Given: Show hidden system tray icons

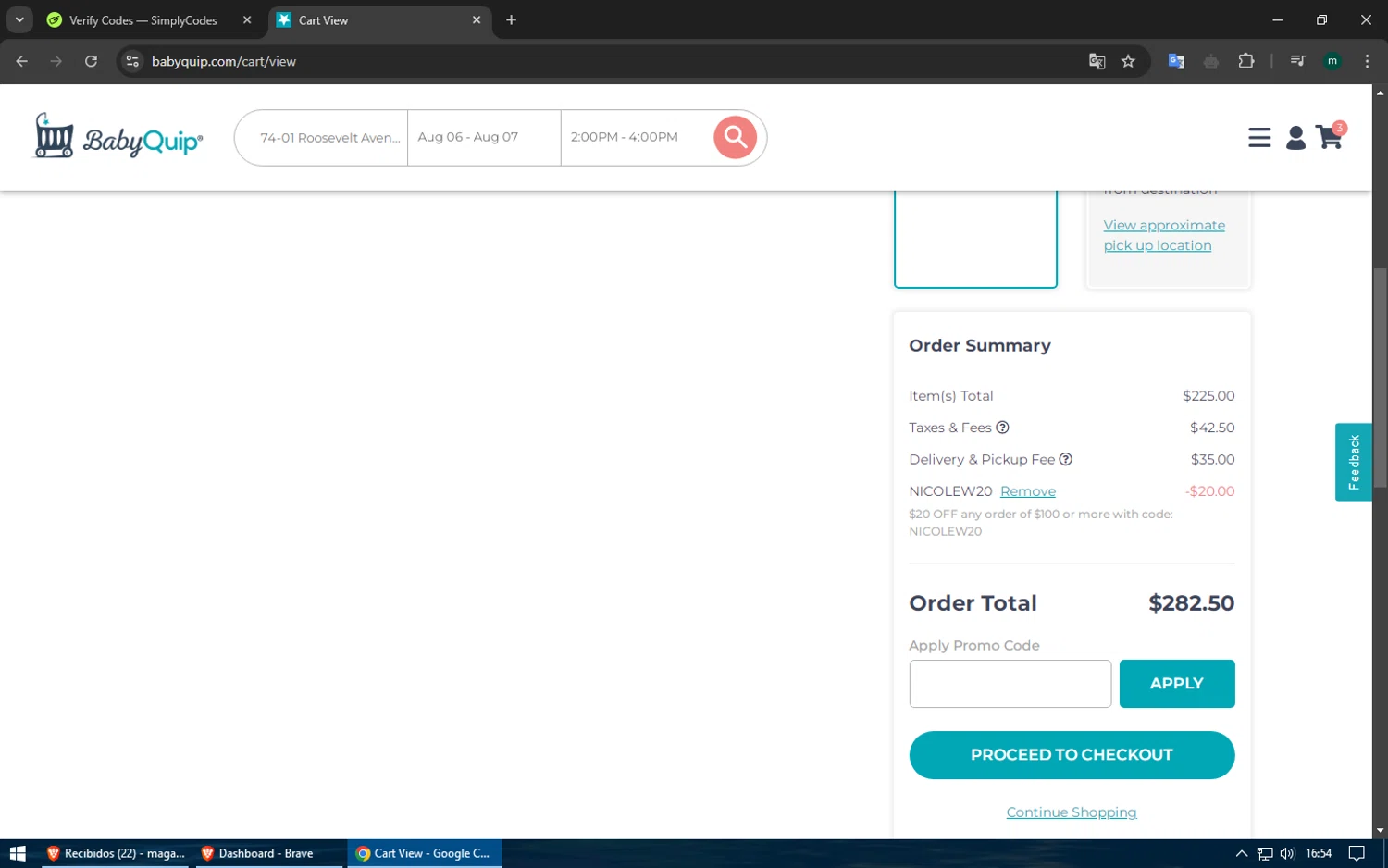Looking at the screenshot, I should [1241, 853].
